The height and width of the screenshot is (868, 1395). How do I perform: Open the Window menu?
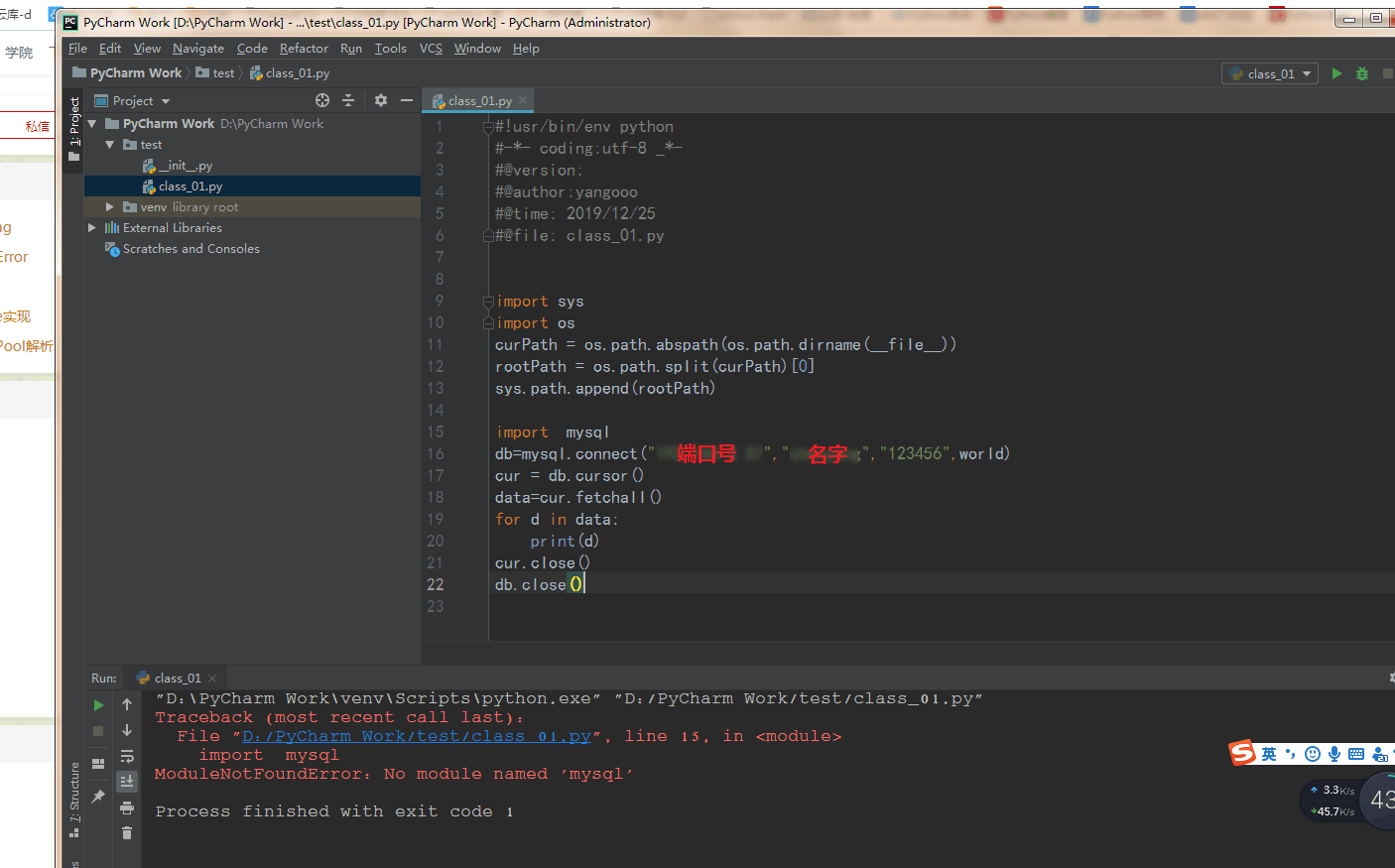(477, 48)
